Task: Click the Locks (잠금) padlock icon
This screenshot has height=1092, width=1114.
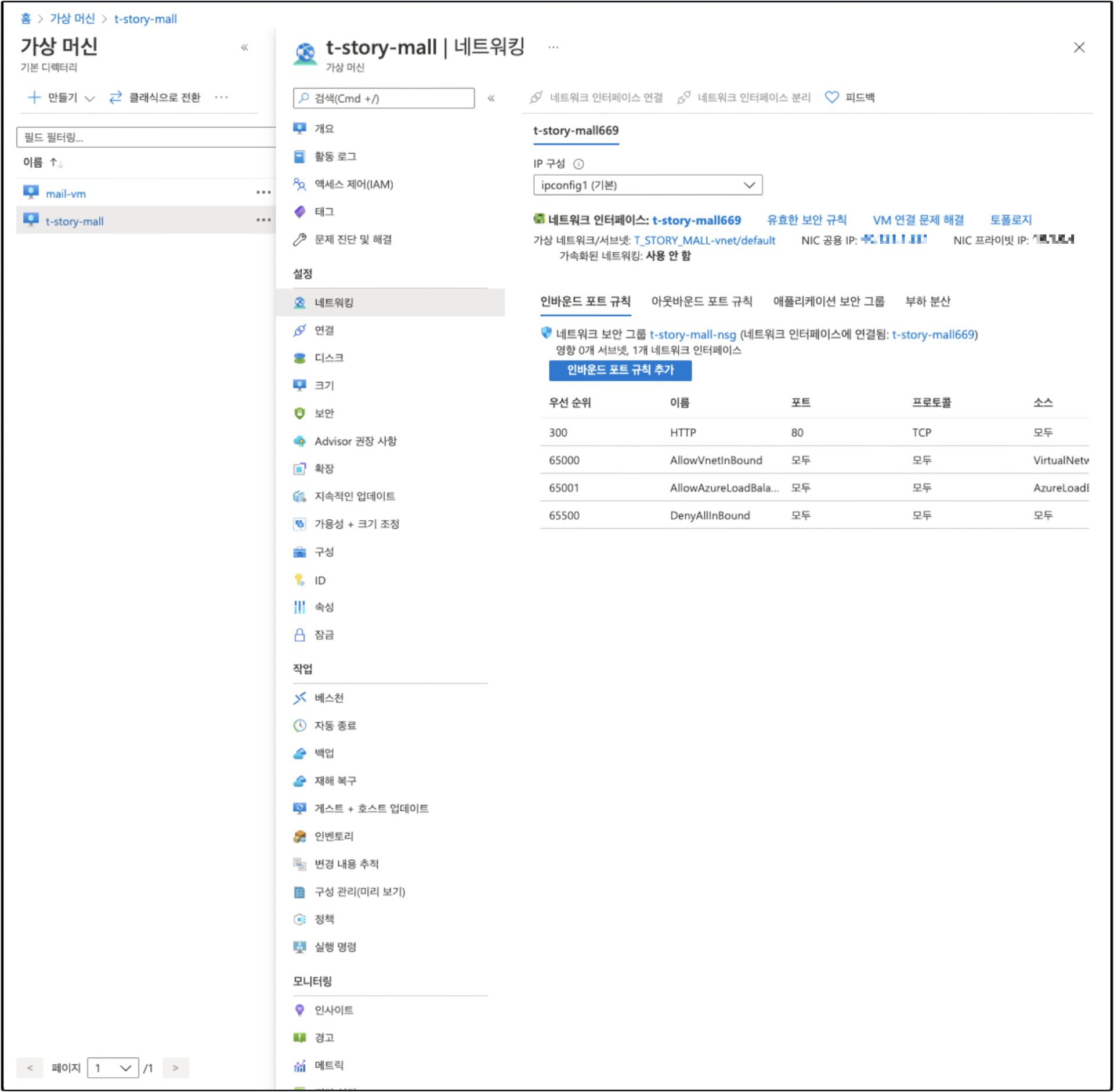Action: click(x=299, y=635)
